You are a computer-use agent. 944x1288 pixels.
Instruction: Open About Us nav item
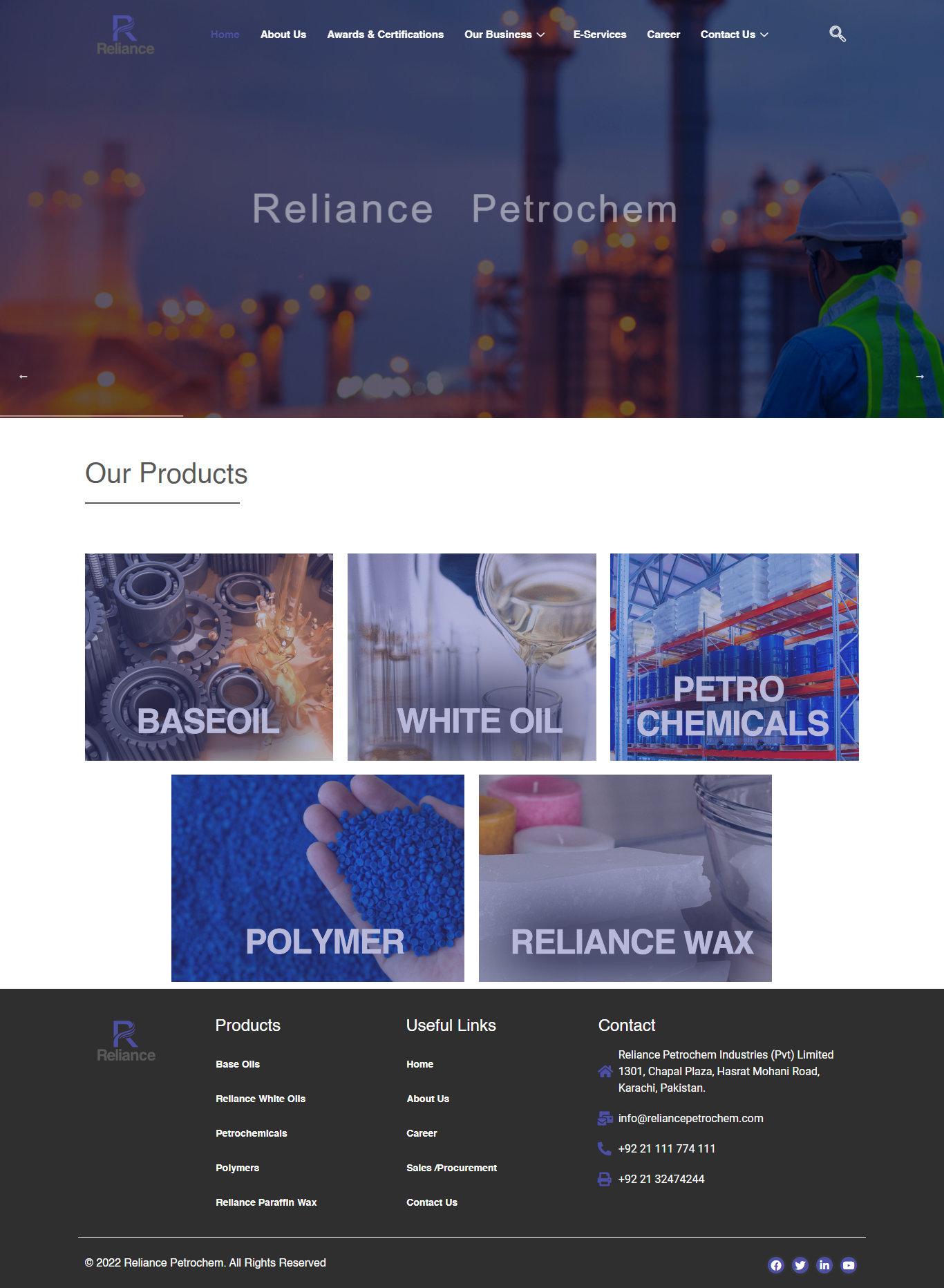(283, 35)
